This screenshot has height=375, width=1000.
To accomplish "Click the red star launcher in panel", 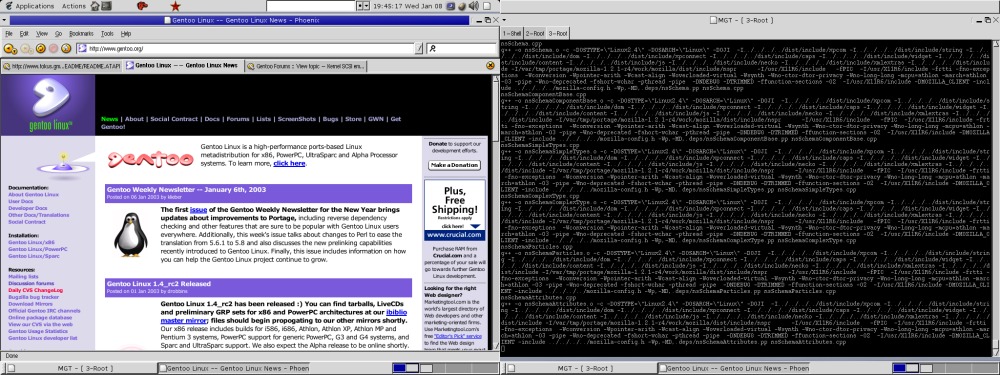I will (175, 6).
